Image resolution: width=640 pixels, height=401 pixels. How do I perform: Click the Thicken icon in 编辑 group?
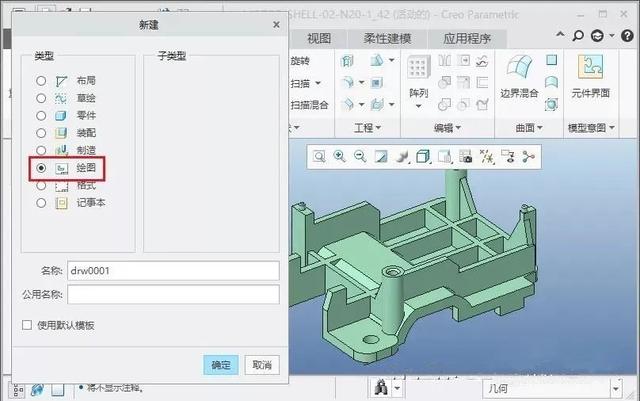tap(482, 83)
